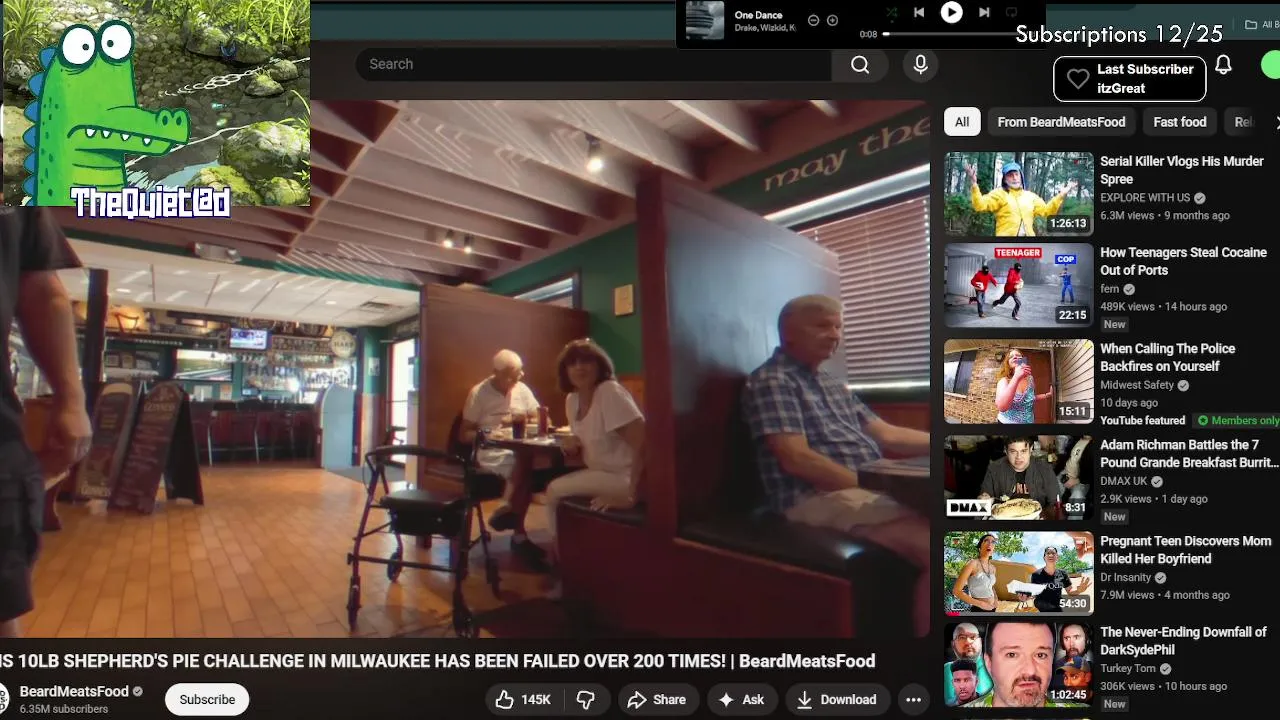Click the minus circle icon beside One Dance
Image resolution: width=1280 pixels, height=720 pixels.
click(813, 20)
